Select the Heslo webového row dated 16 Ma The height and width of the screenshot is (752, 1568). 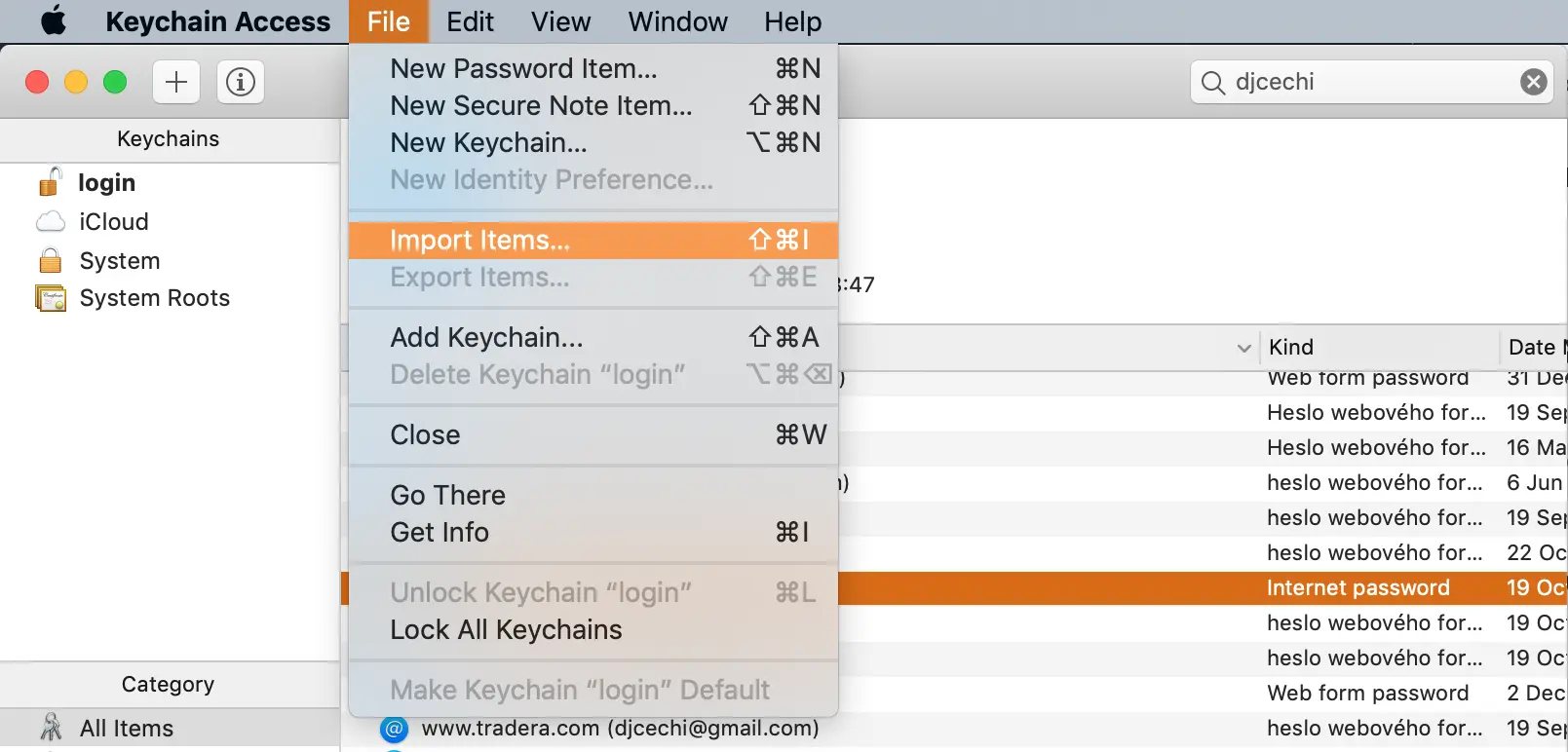[x=1203, y=448]
